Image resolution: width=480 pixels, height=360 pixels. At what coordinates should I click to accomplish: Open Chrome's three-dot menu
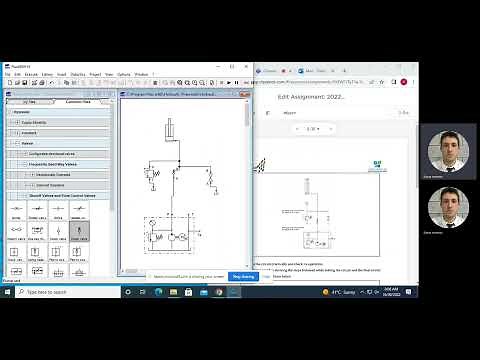tap(413, 82)
